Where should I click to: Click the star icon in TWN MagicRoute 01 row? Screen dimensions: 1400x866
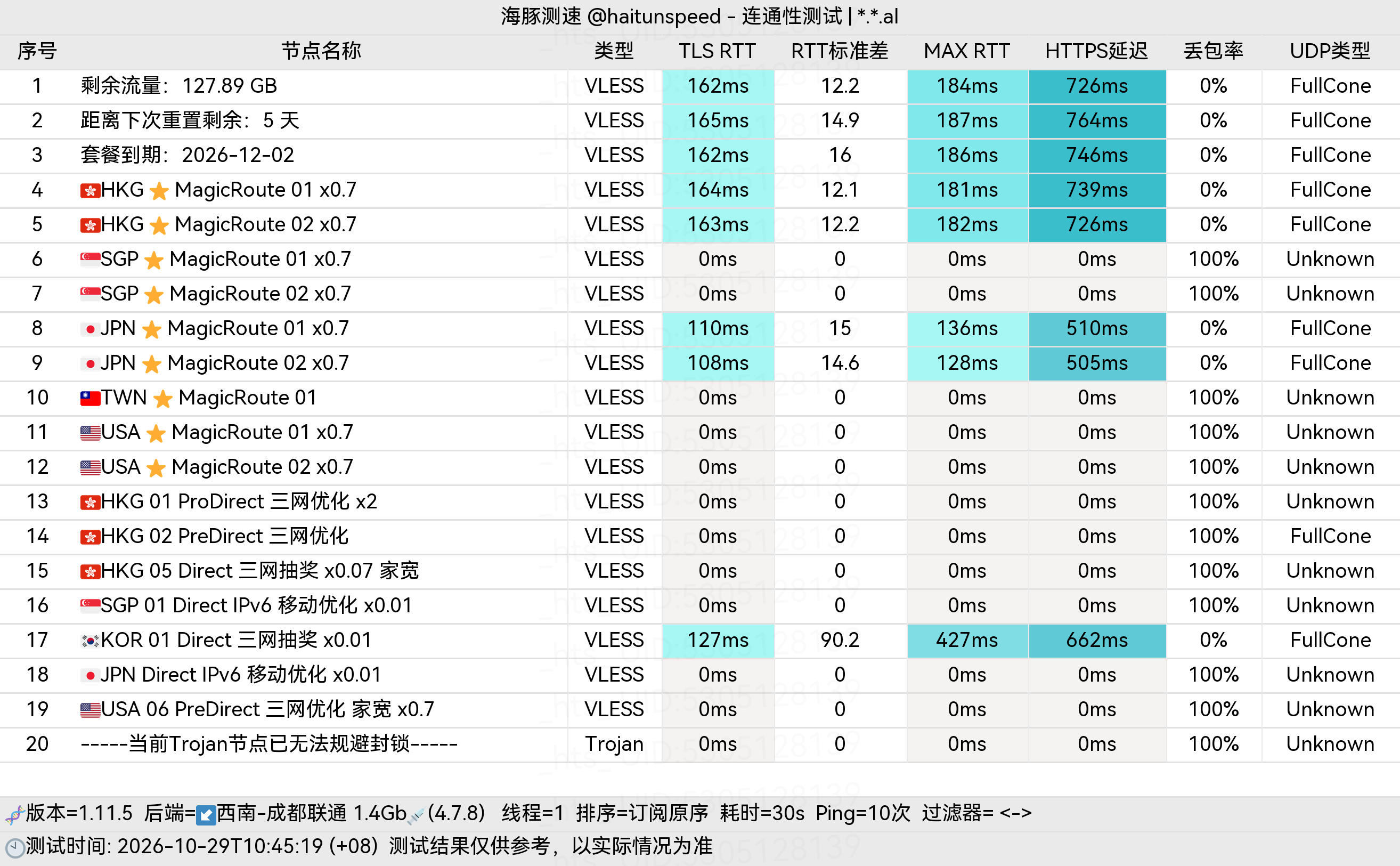[x=163, y=399]
